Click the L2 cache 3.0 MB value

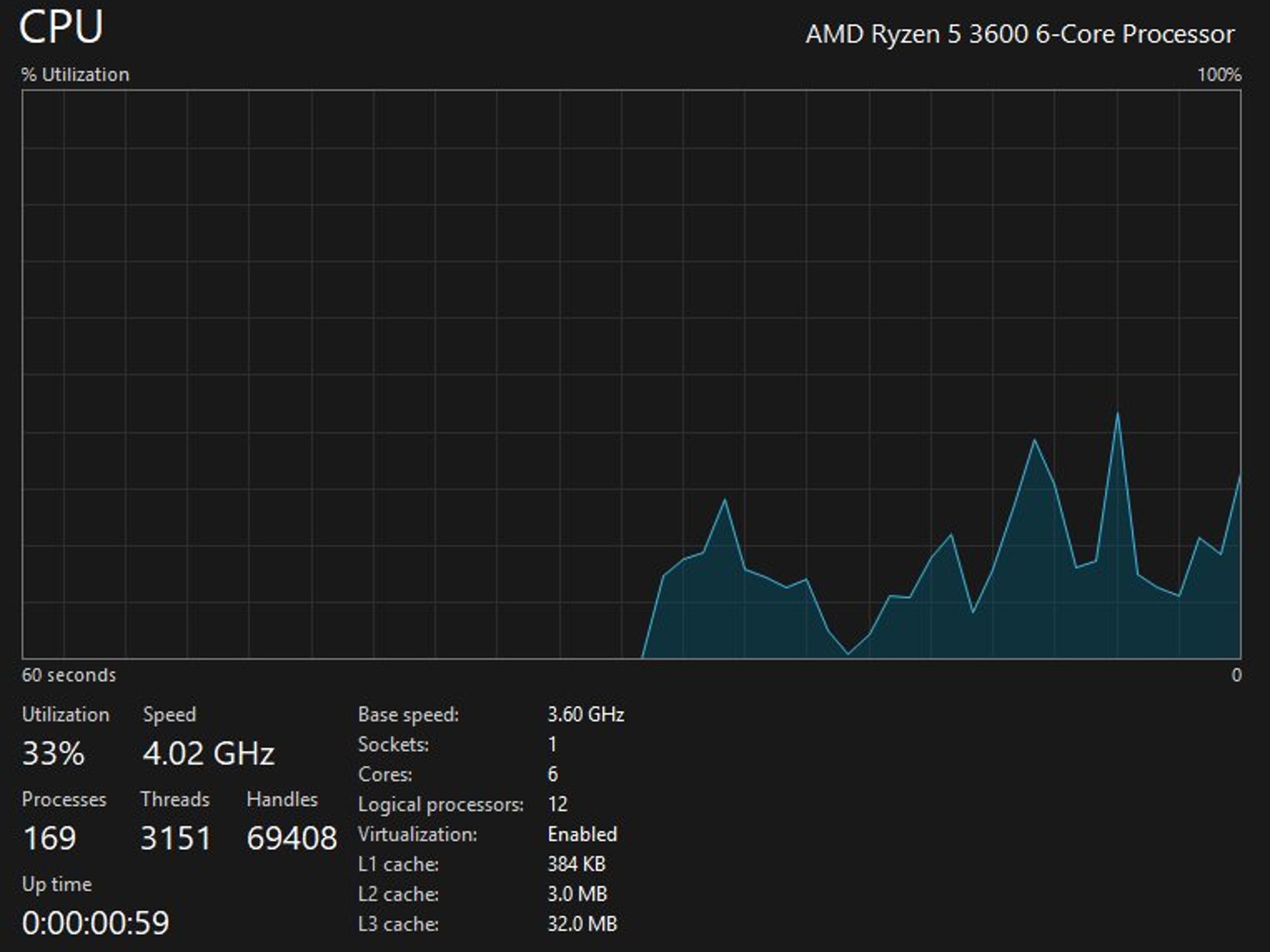point(577,894)
